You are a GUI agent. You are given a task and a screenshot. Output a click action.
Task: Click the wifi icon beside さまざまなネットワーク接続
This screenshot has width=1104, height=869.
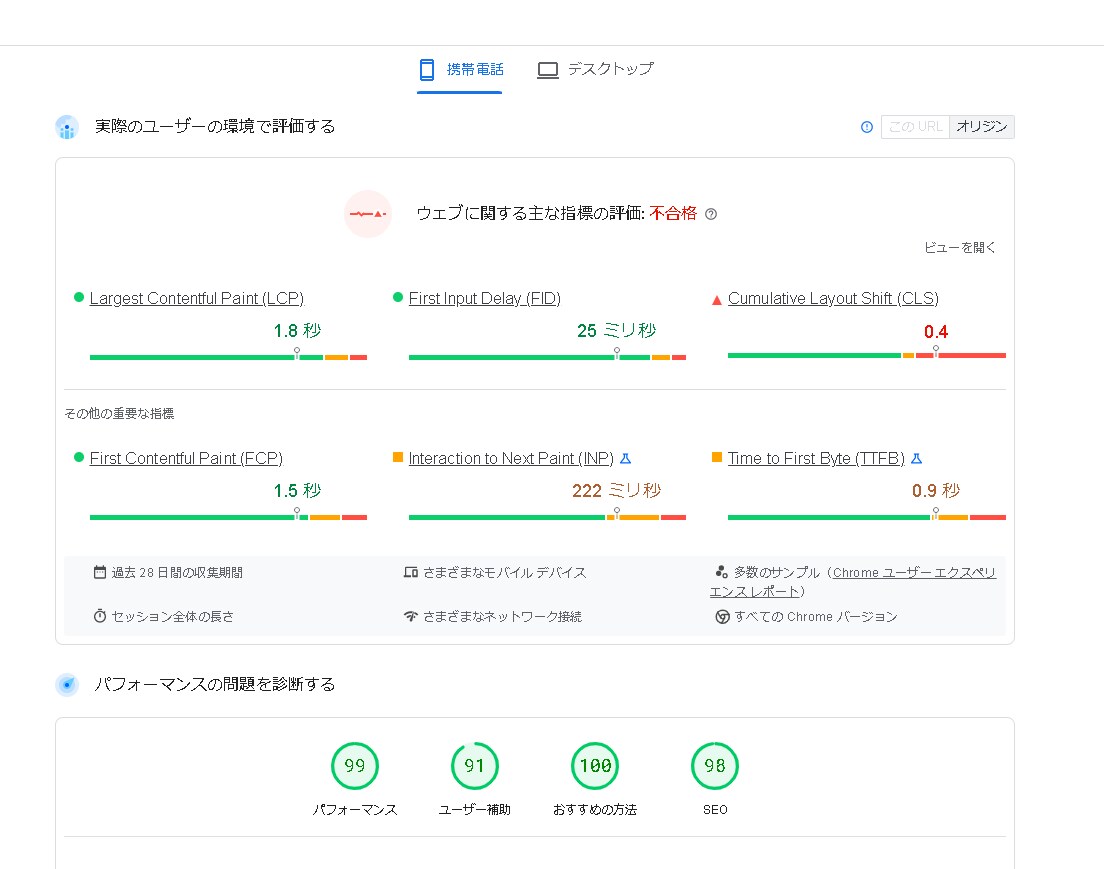(410, 616)
